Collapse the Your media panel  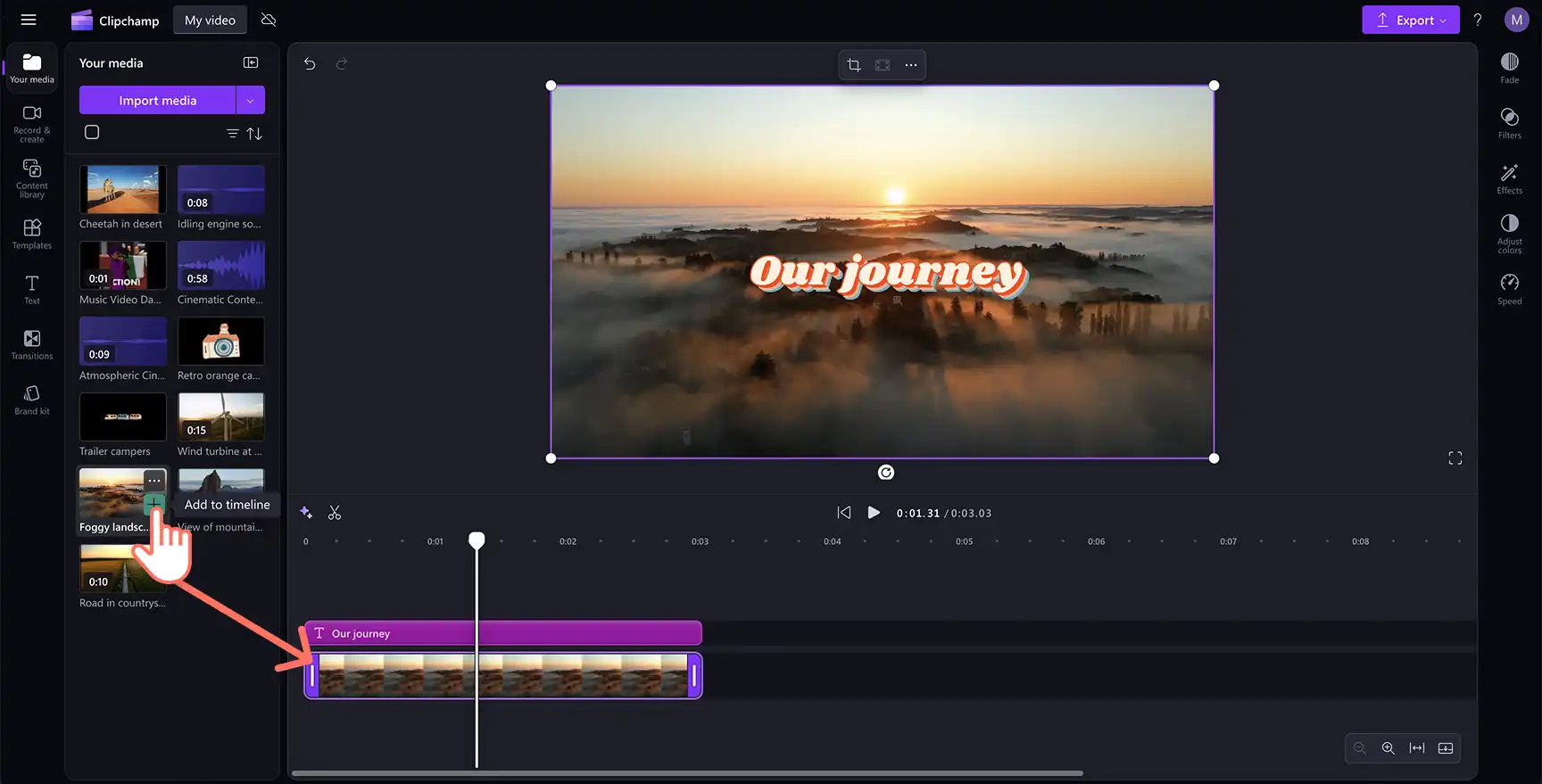tap(251, 62)
